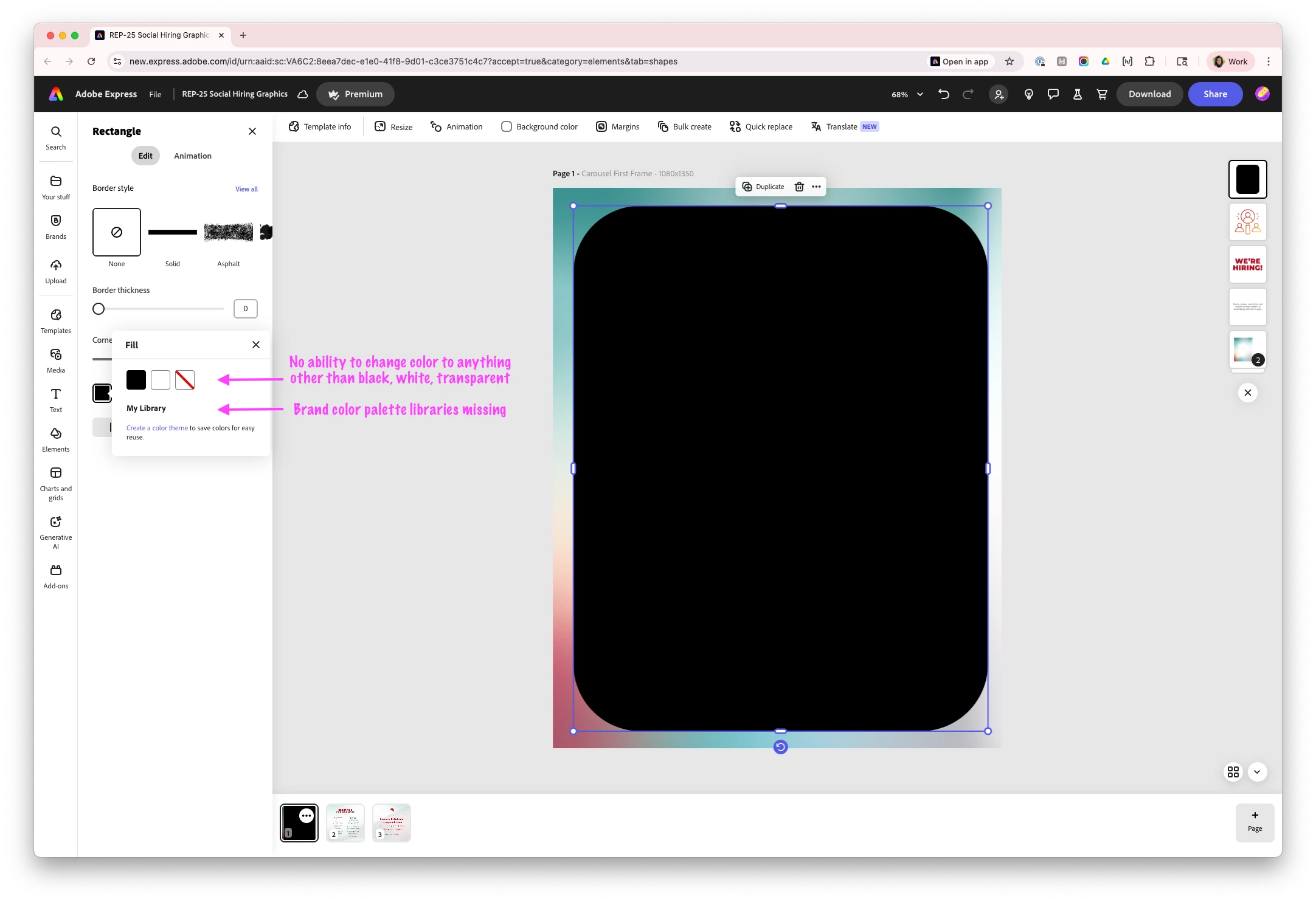Viewport: 1316px width, 902px height.
Task: Expand the 68% zoom dropdown
Action: coord(907,94)
